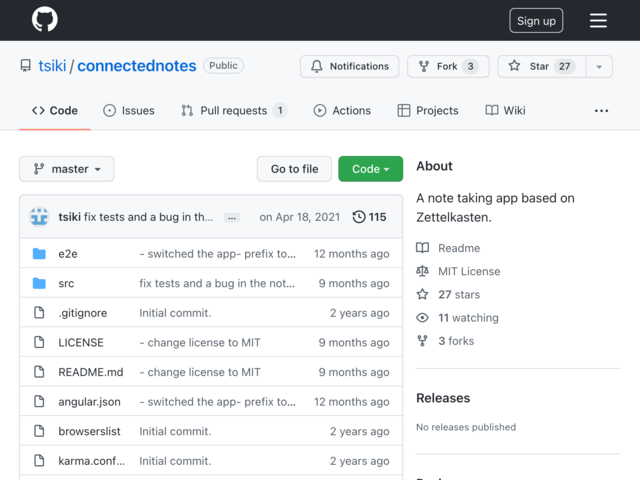Click the Go to file button
The image size is (640, 480).
[x=294, y=169]
